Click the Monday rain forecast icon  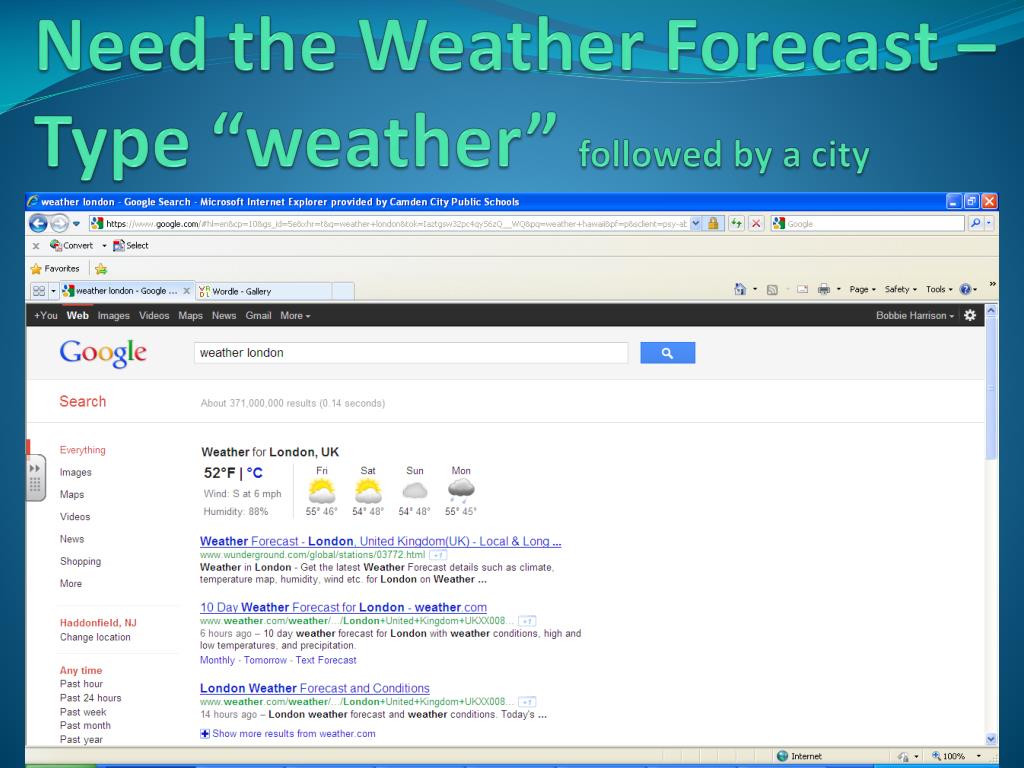[461, 490]
